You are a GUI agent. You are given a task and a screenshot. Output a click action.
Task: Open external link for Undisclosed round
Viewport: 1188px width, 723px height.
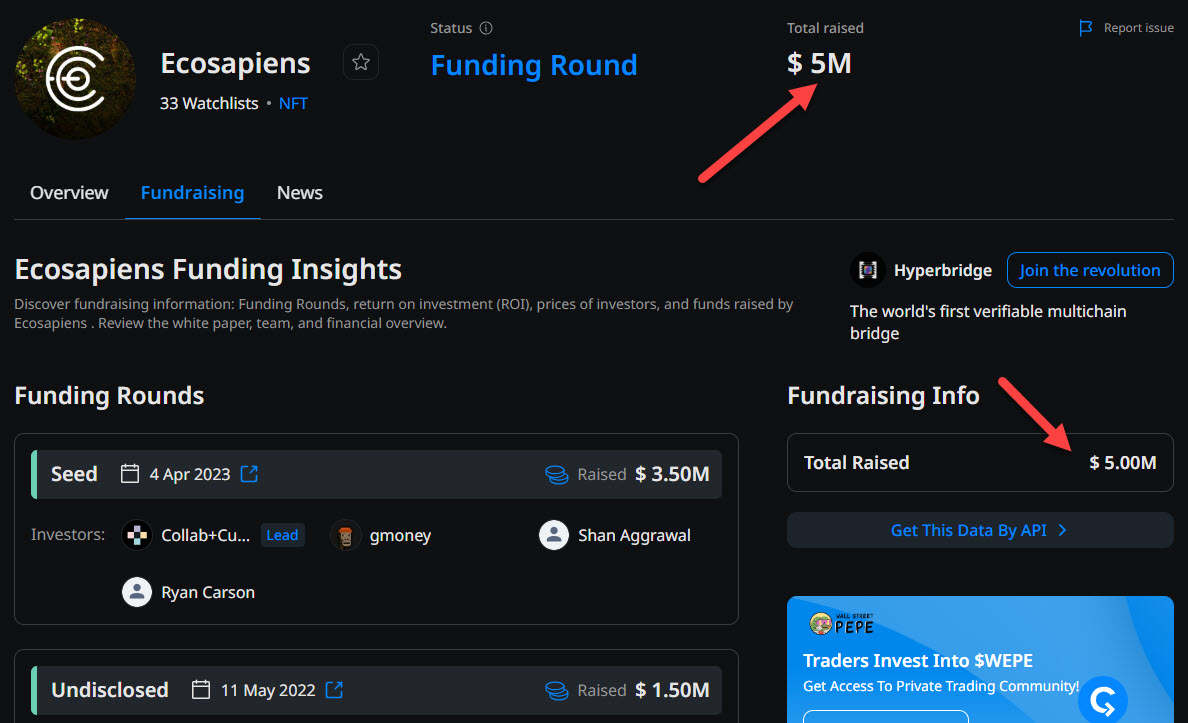pyautogui.click(x=334, y=690)
